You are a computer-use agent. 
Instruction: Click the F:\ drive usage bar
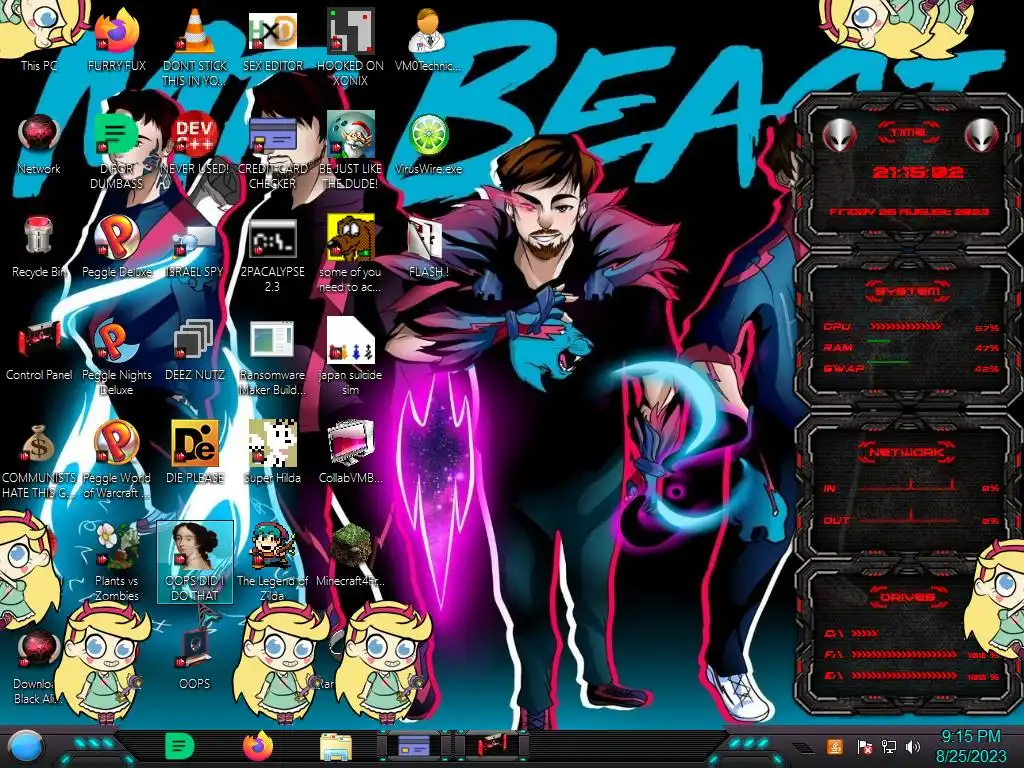pyautogui.click(x=904, y=654)
